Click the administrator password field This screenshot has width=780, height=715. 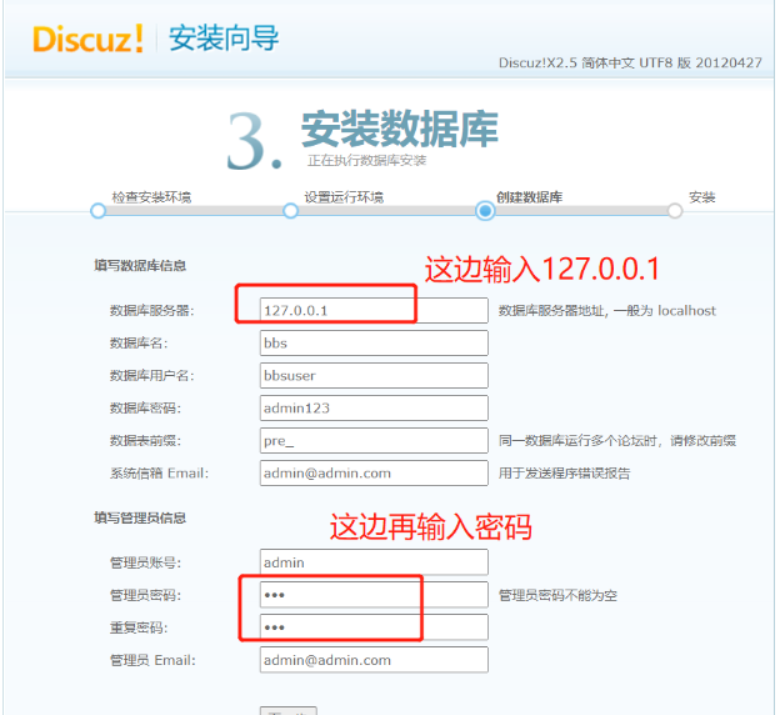coord(374,595)
